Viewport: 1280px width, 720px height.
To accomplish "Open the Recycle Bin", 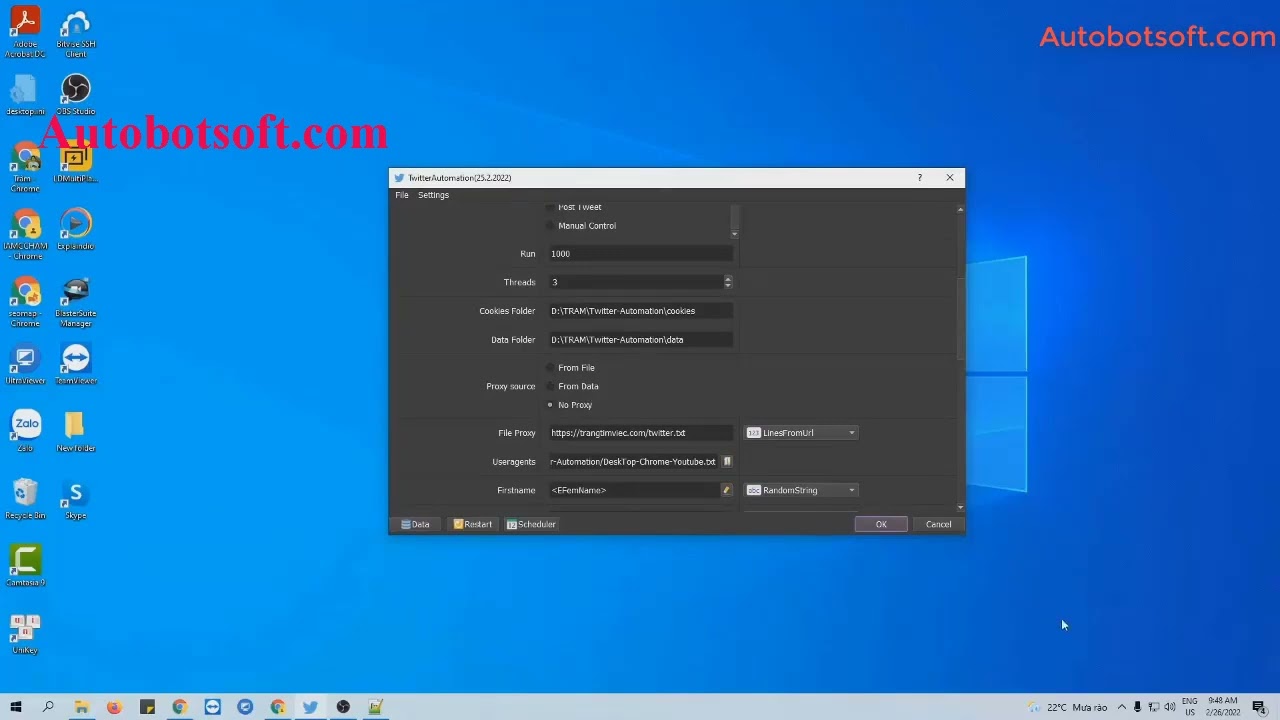I will point(25,498).
